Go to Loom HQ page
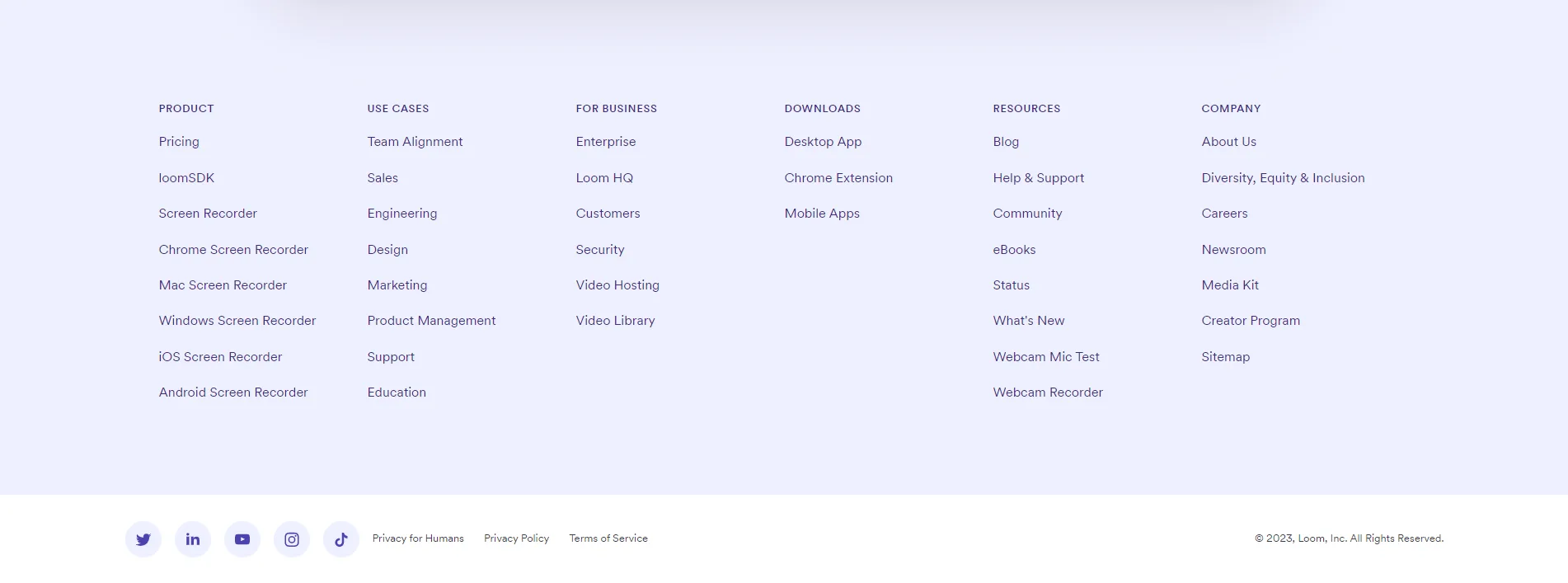The image size is (1568, 583). point(604,178)
